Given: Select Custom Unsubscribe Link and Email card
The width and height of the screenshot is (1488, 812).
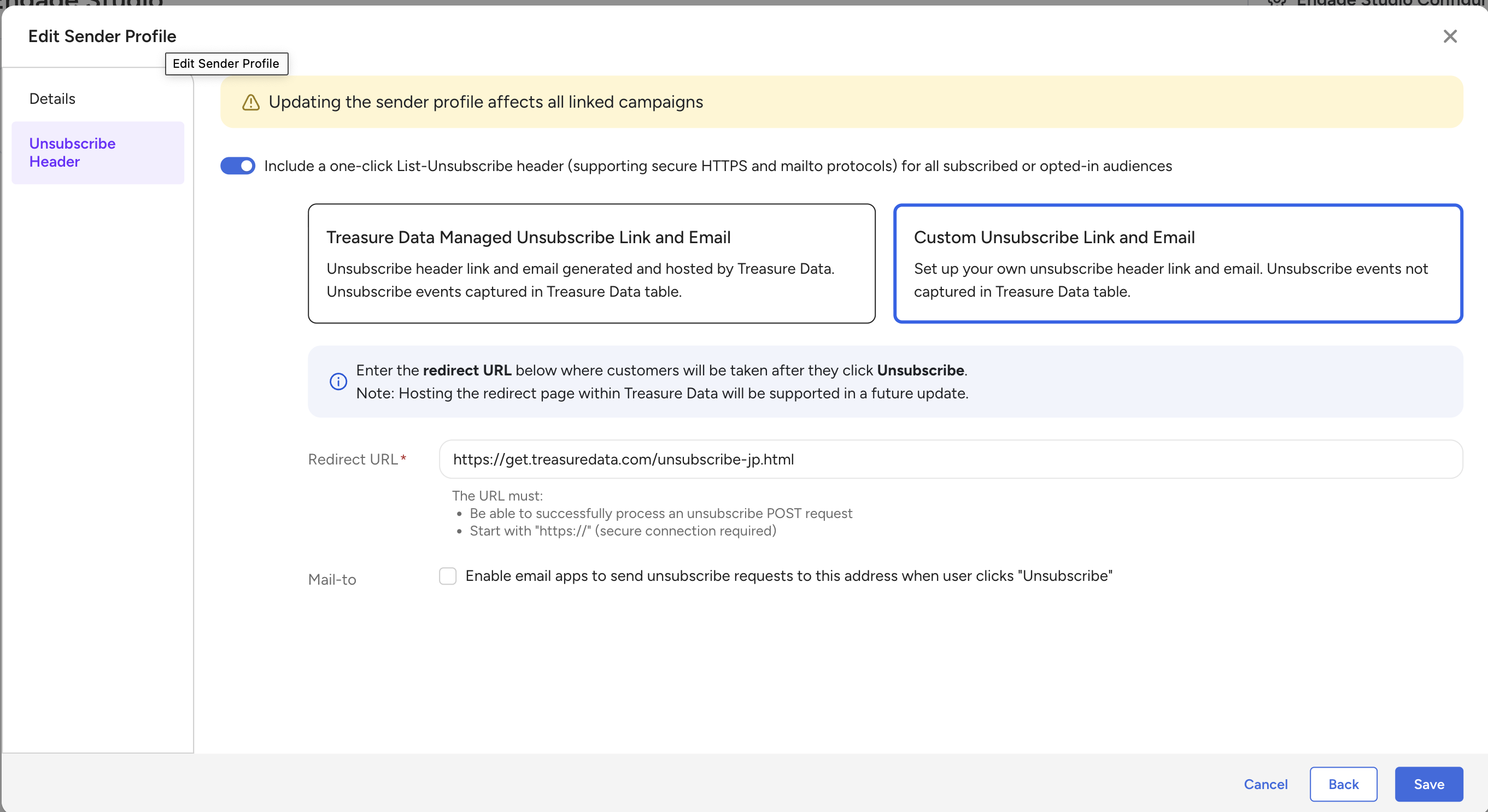Looking at the screenshot, I should point(1177,263).
